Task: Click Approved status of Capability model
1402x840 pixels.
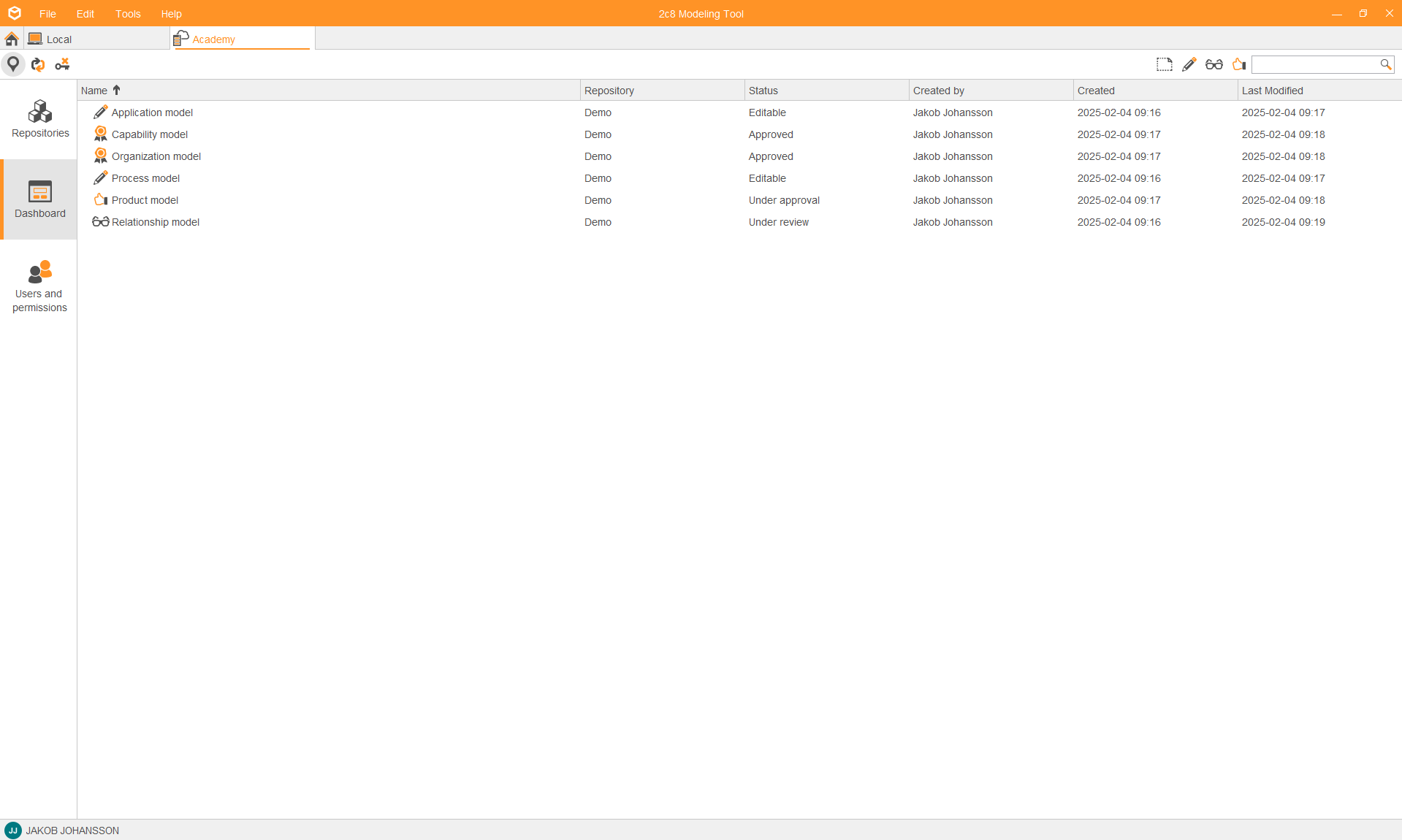Action: click(x=771, y=134)
